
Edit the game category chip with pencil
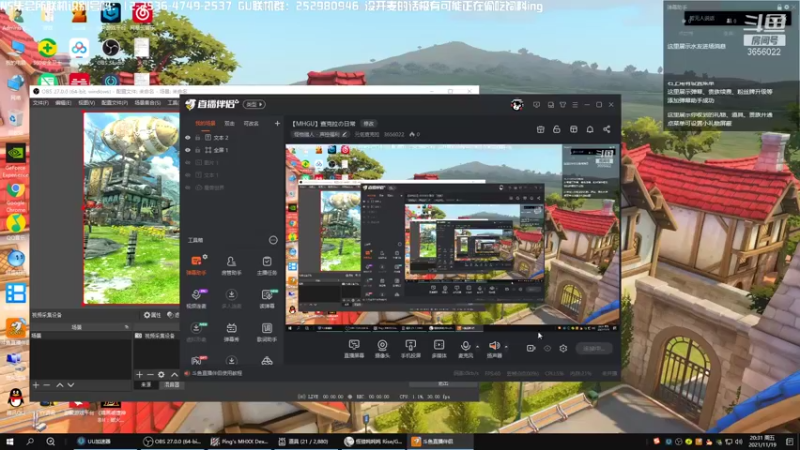pos(320,135)
